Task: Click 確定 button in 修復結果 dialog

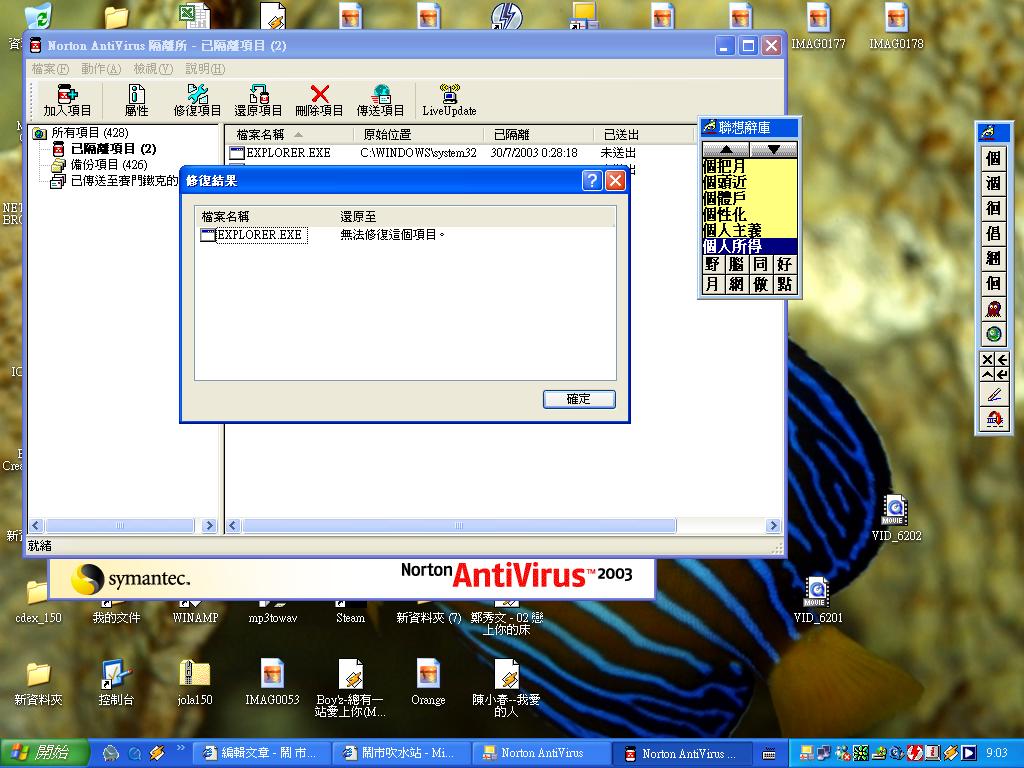Action: pos(579,399)
